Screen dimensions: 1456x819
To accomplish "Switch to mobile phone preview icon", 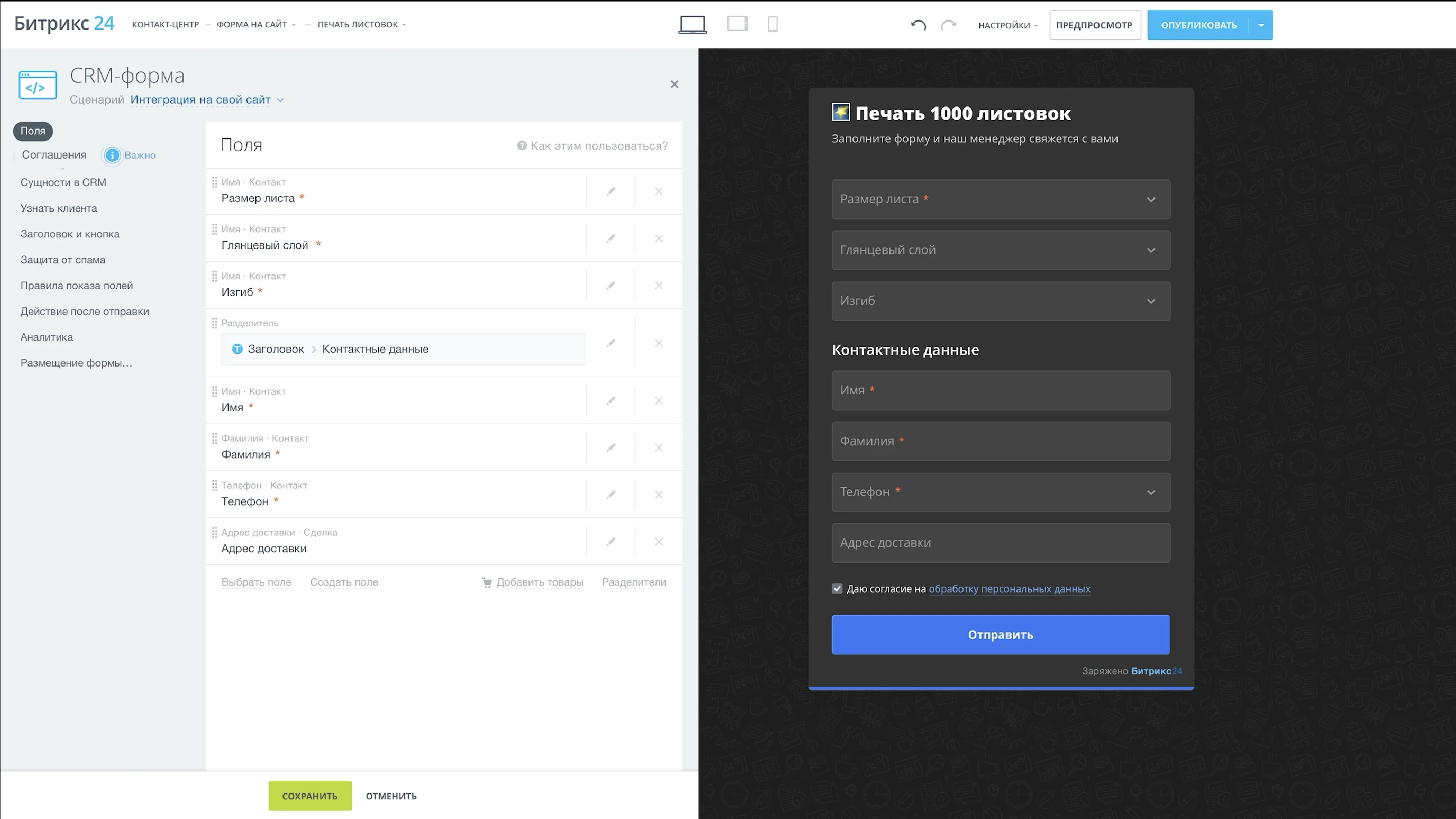I will click(x=772, y=24).
